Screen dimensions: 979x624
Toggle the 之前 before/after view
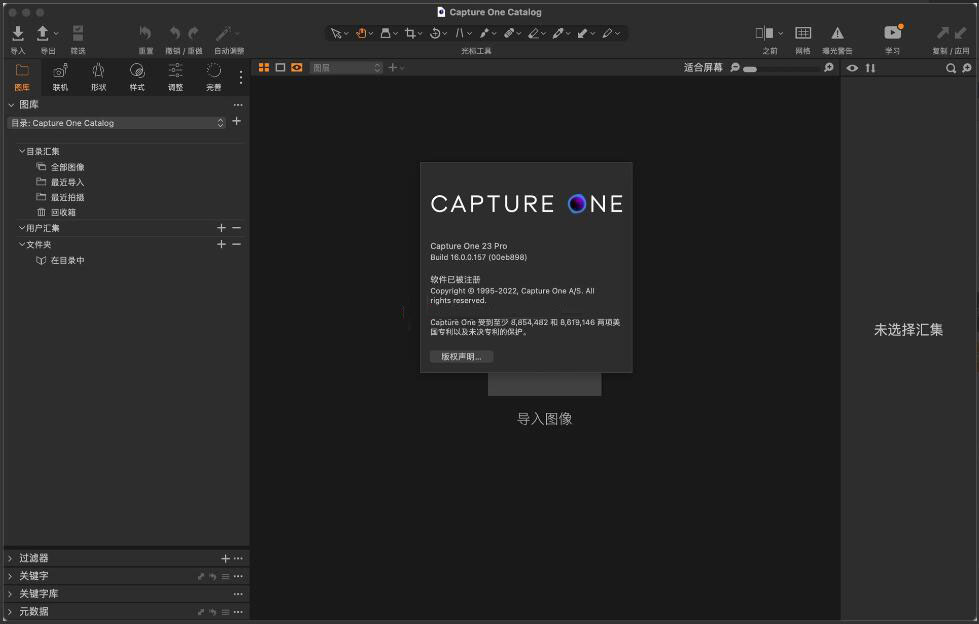765,33
